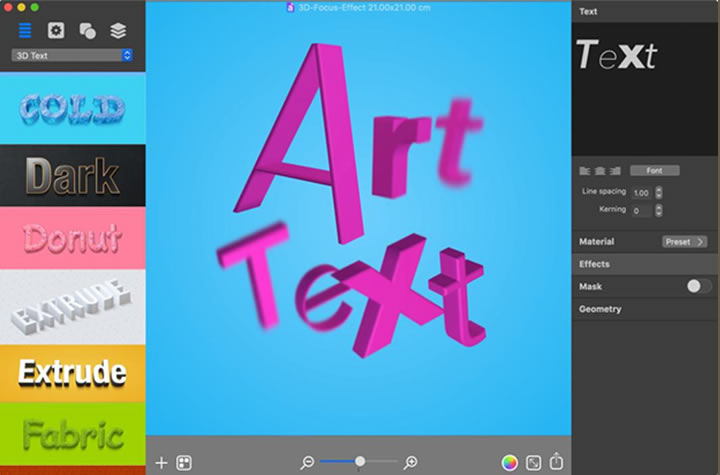The height and width of the screenshot is (475, 720).
Task: Expand the Effects section
Action: pos(645,264)
